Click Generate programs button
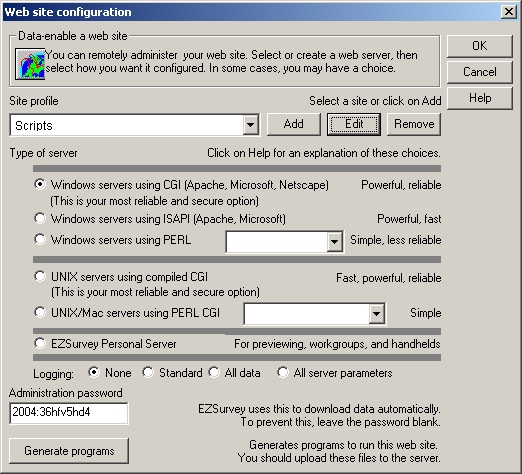Image resolution: width=522 pixels, height=474 pixels. (x=69, y=451)
